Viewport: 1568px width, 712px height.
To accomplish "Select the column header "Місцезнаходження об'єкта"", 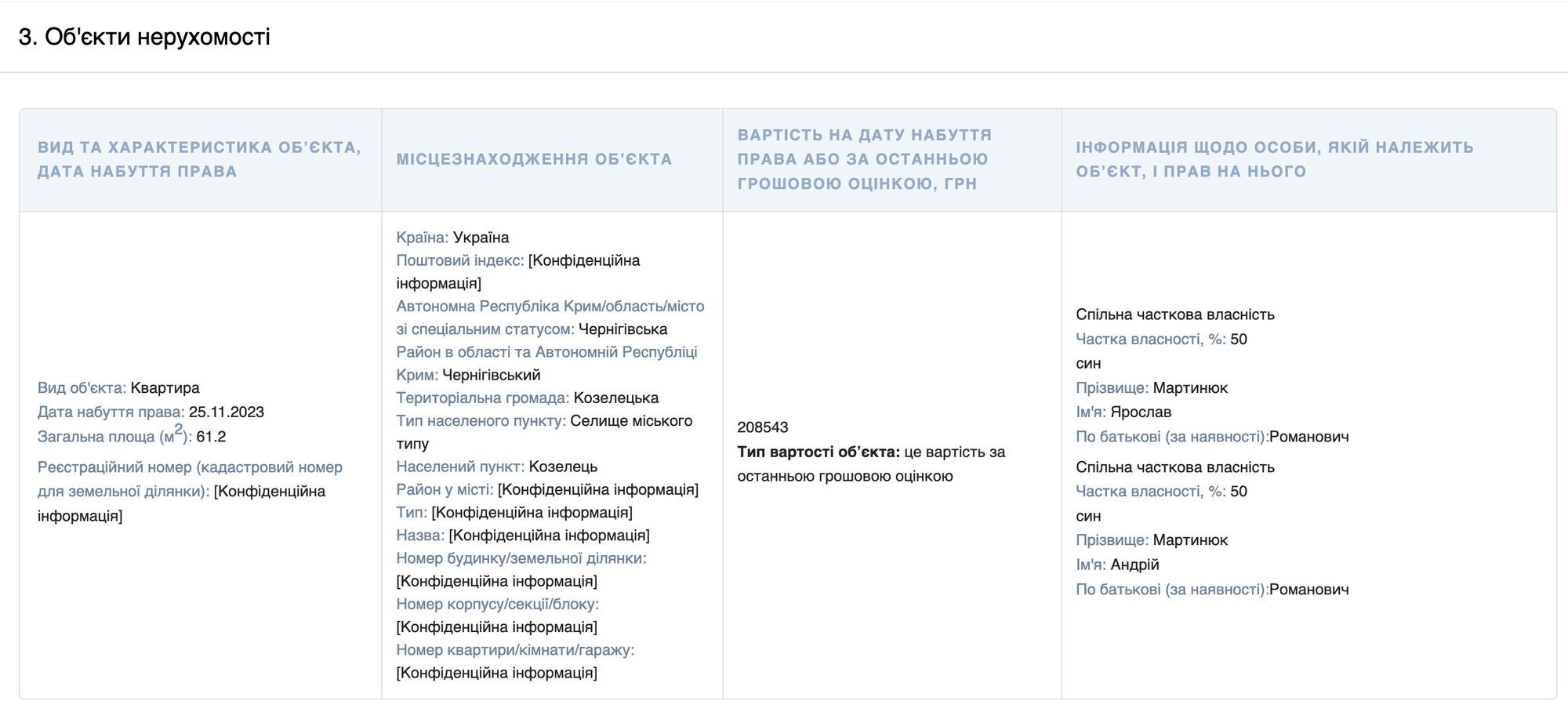I will (x=534, y=159).
